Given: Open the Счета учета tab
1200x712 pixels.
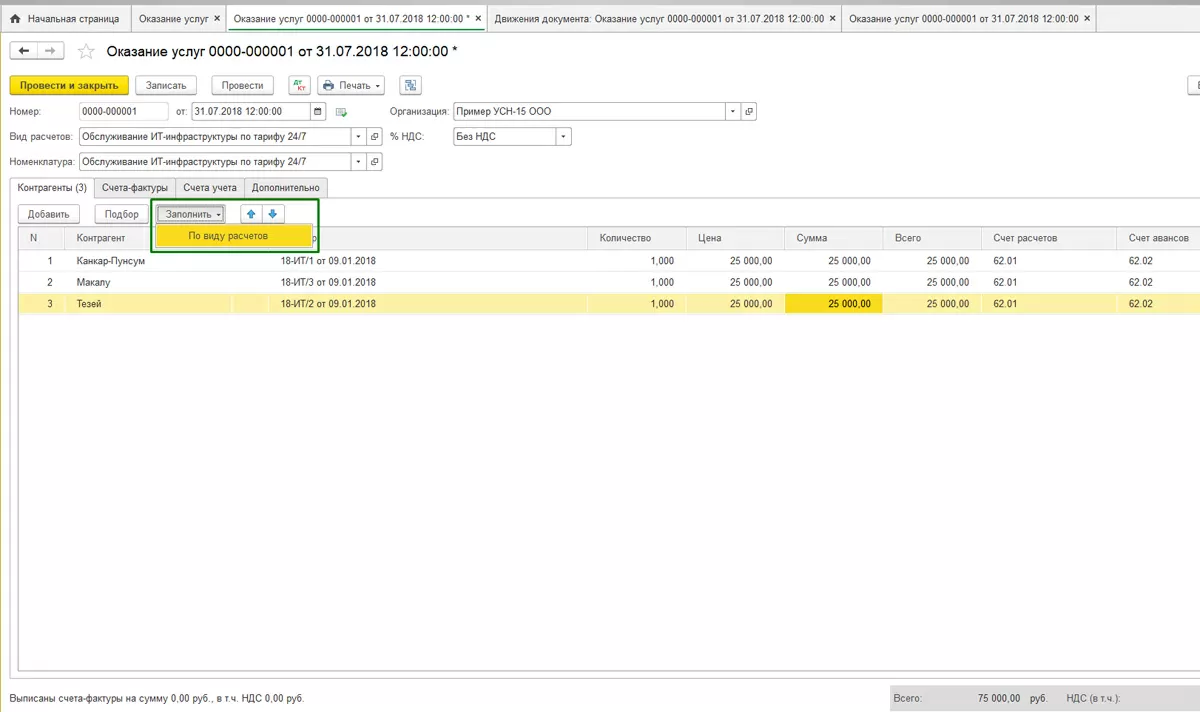Looking at the screenshot, I should pos(210,188).
